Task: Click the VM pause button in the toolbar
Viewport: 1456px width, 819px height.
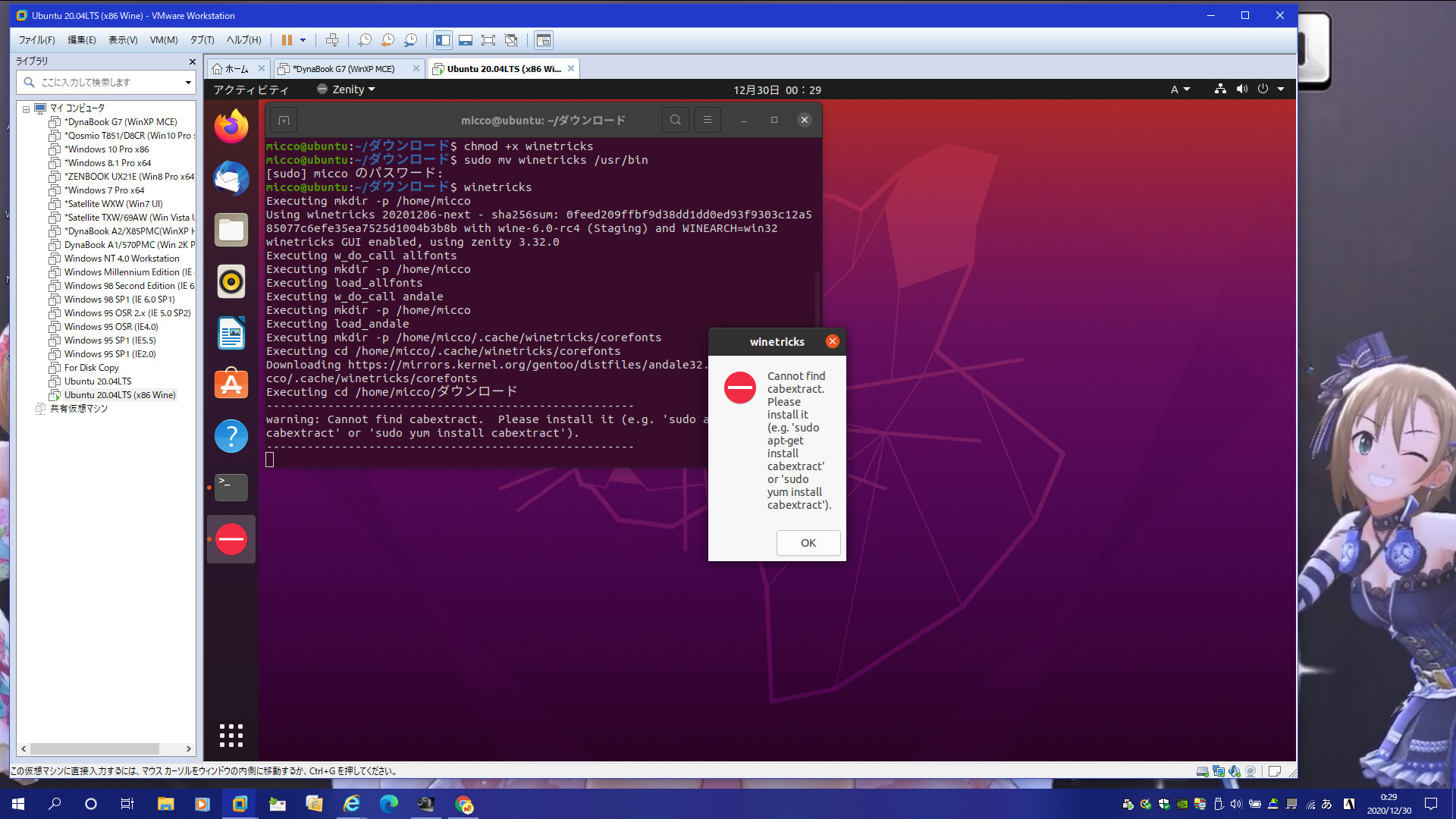Action: (287, 40)
